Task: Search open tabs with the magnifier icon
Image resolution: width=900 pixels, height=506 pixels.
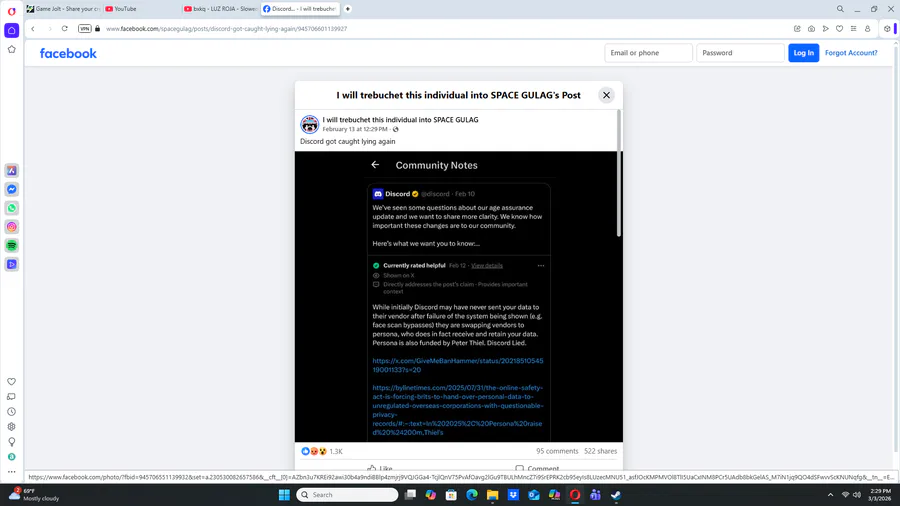Action: pos(840,9)
